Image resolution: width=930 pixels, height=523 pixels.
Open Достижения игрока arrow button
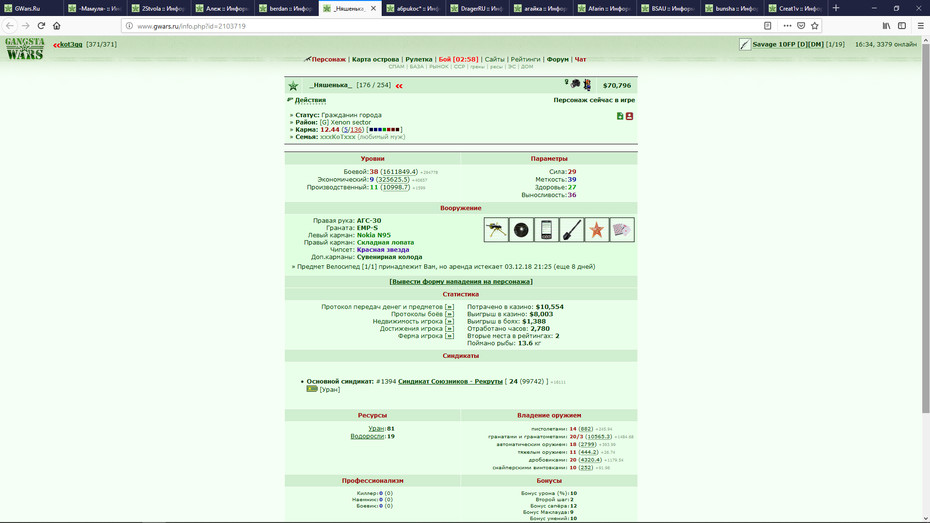[x=449, y=329]
